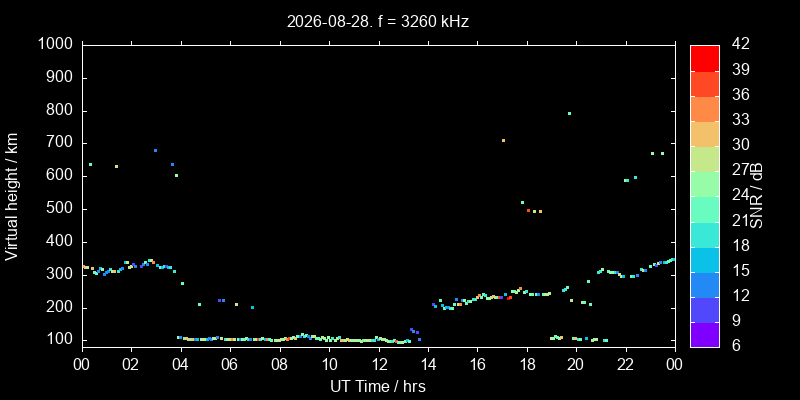Select the Virtual height y-axis label

click(12, 196)
